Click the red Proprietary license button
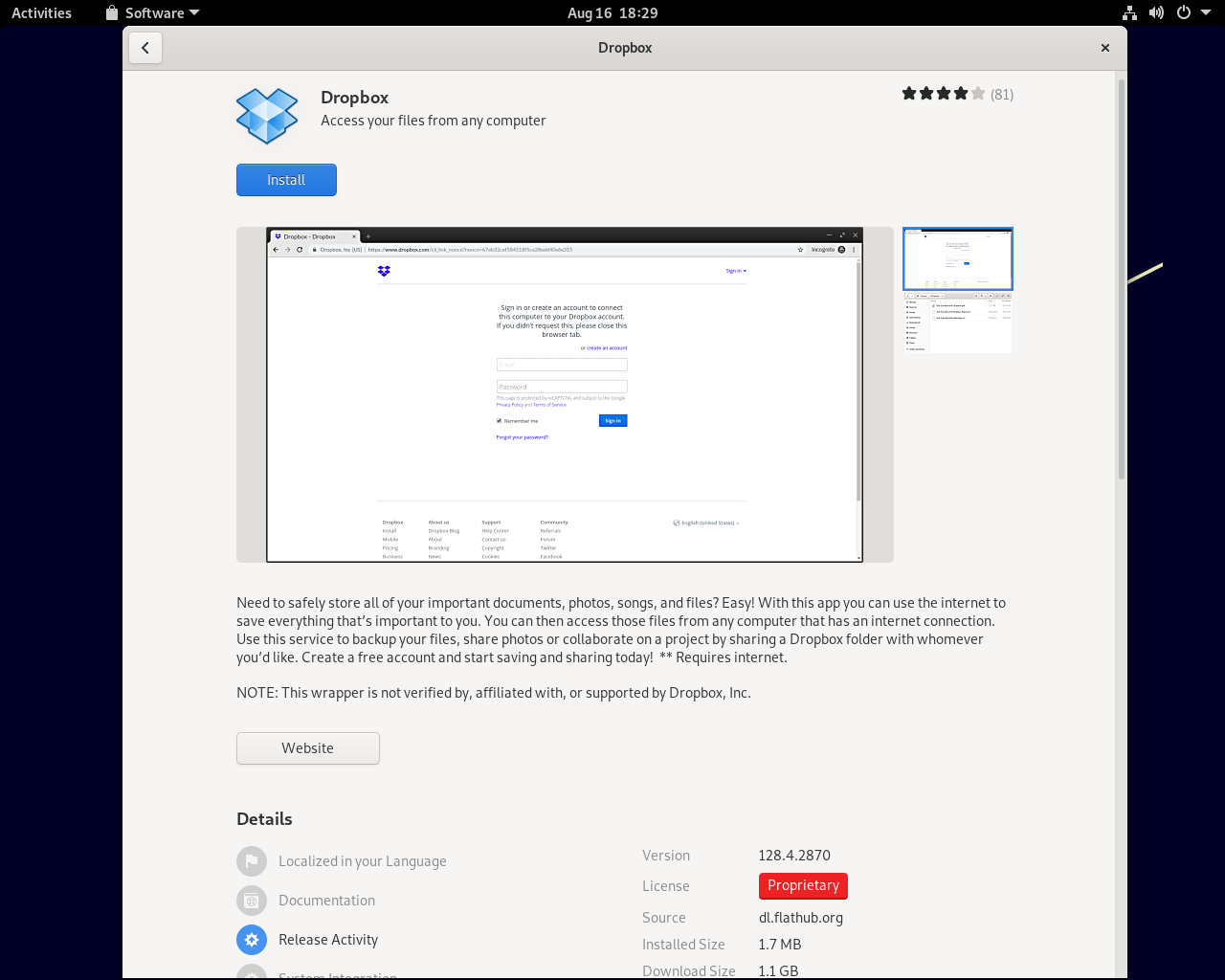The image size is (1225, 980). tap(803, 886)
